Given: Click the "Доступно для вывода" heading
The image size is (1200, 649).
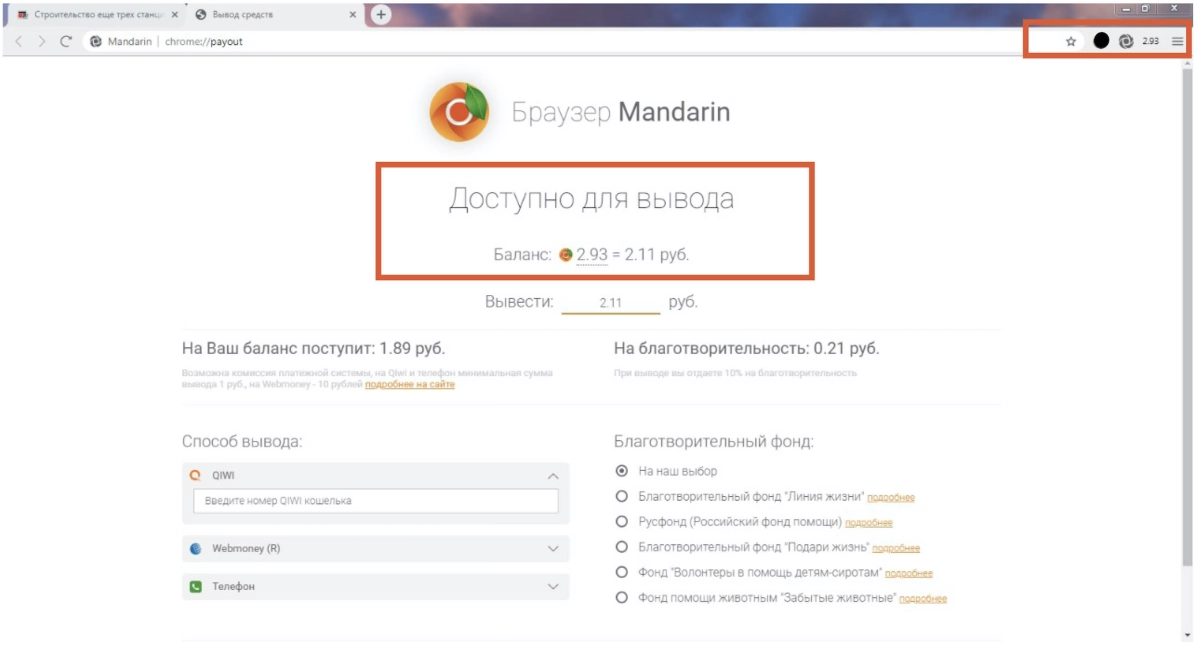Looking at the screenshot, I should (x=591, y=199).
